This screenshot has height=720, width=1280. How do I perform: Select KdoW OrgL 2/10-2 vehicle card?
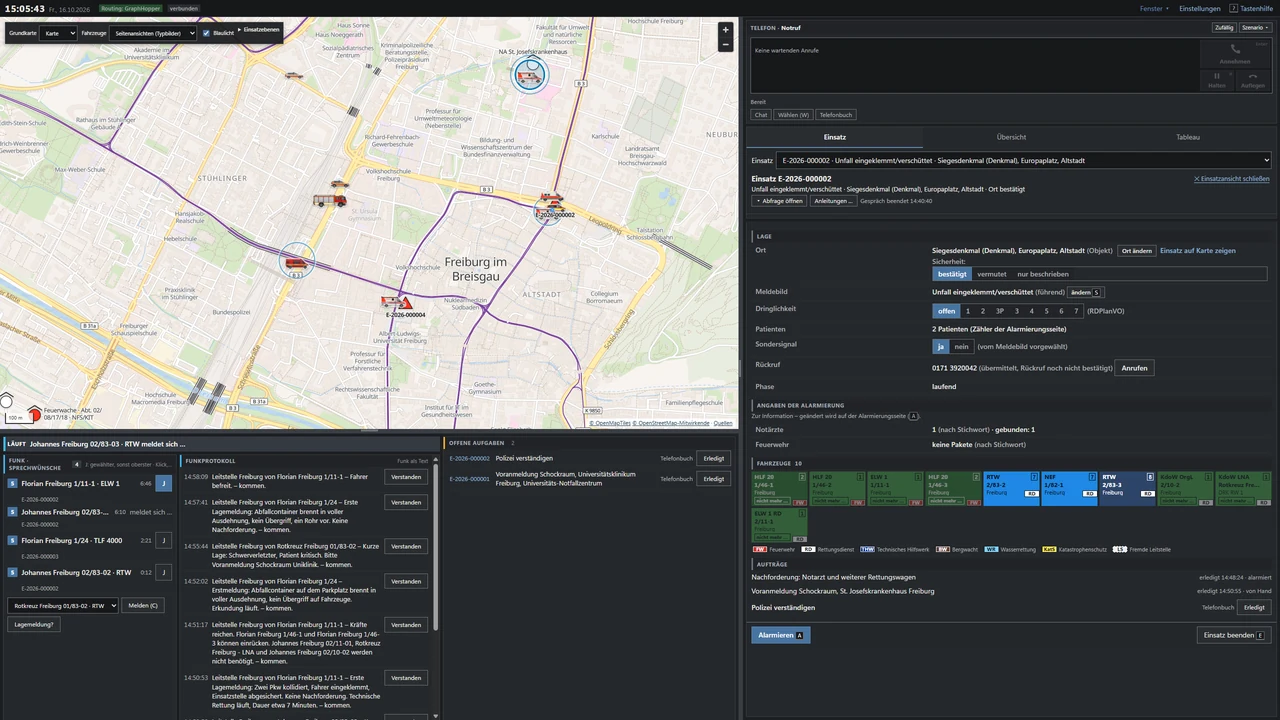pos(1186,488)
